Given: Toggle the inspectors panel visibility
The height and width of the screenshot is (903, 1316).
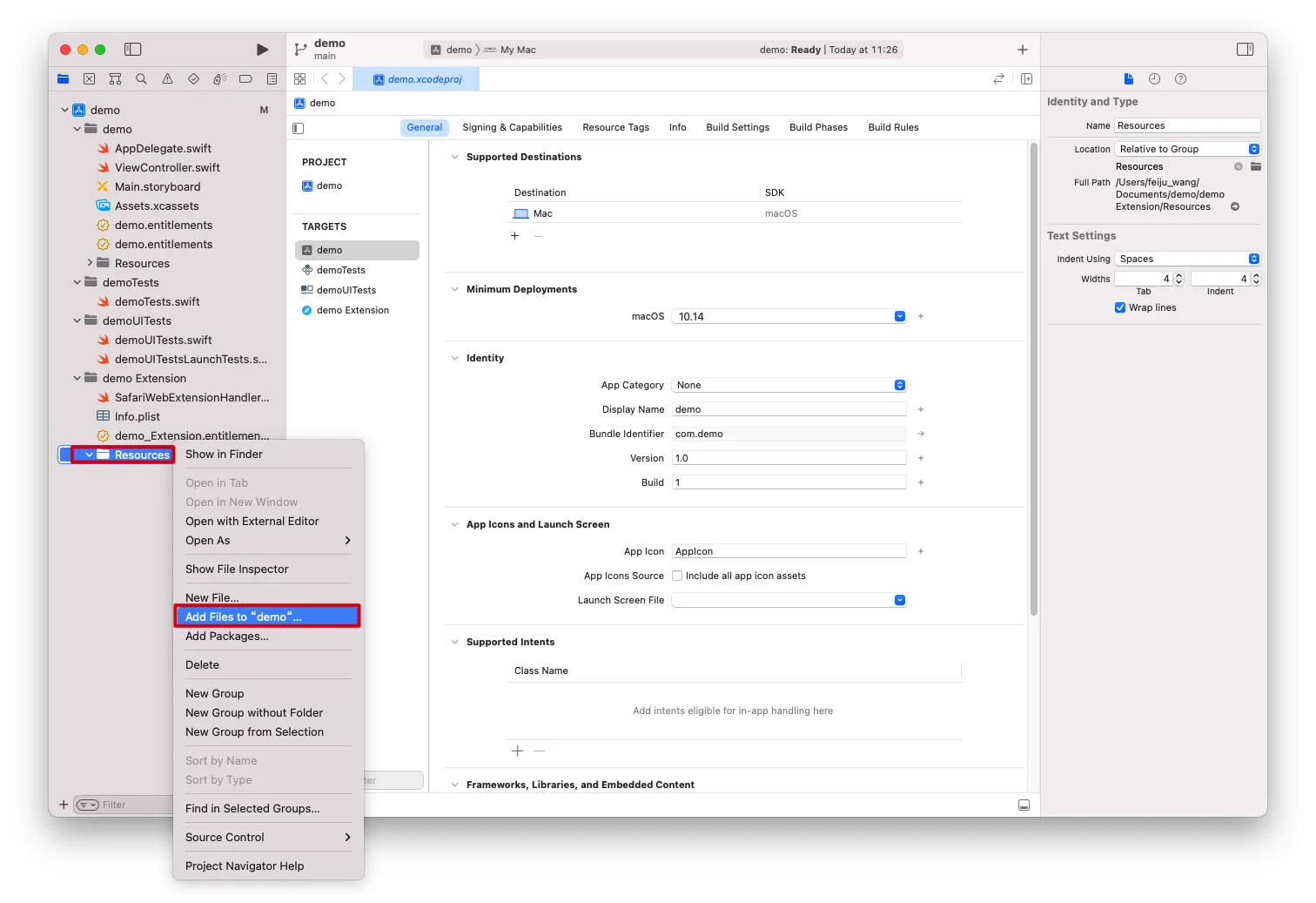Looking at the screenshot, I should point(1245,50).
